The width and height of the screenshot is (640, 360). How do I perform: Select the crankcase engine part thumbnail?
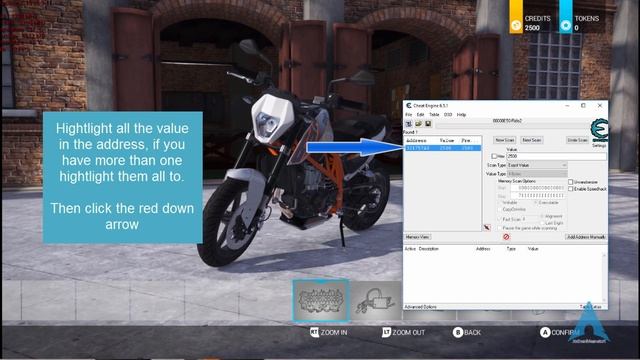[321, 300]
